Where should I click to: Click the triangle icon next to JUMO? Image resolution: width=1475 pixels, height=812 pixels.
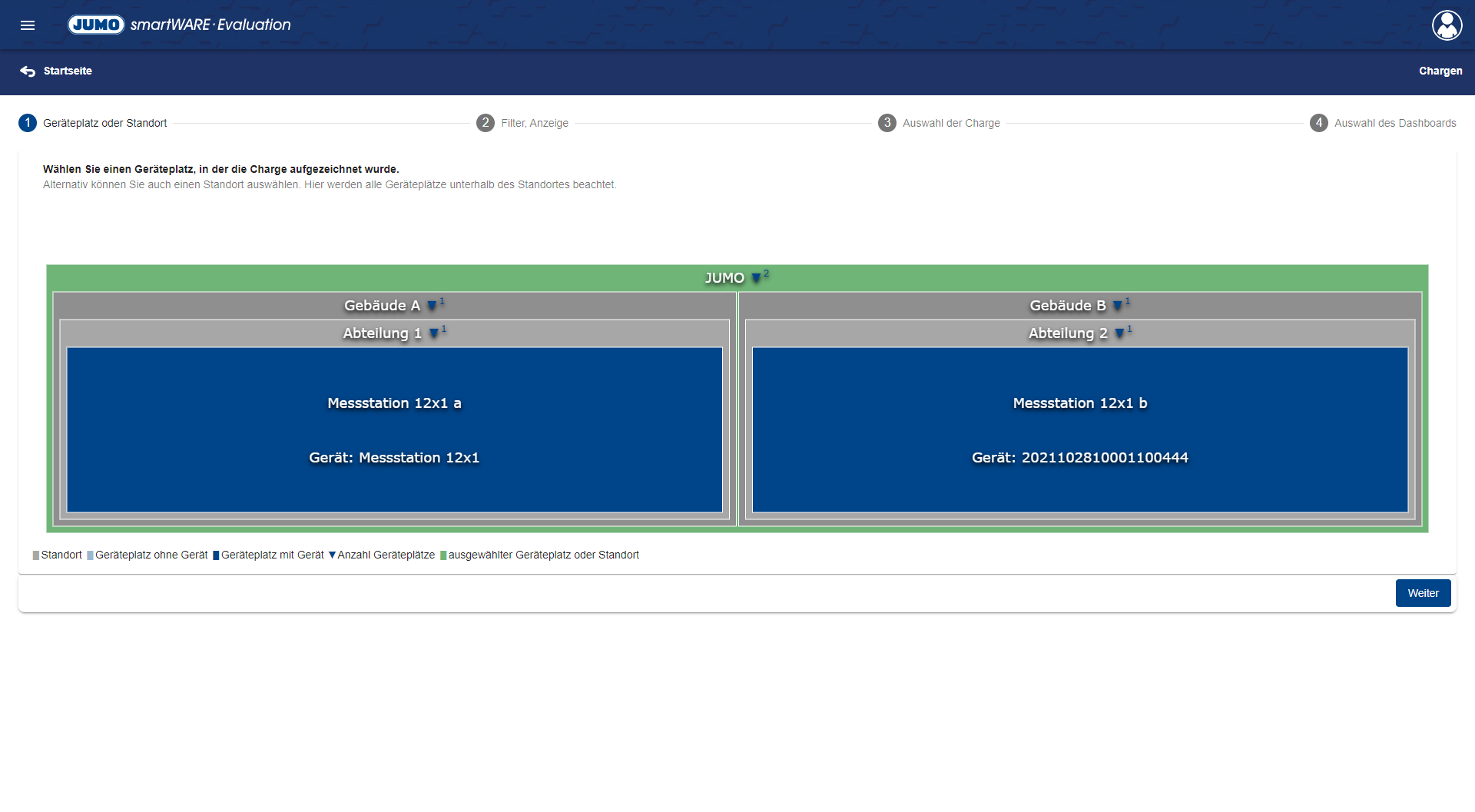tap(756, 278)
